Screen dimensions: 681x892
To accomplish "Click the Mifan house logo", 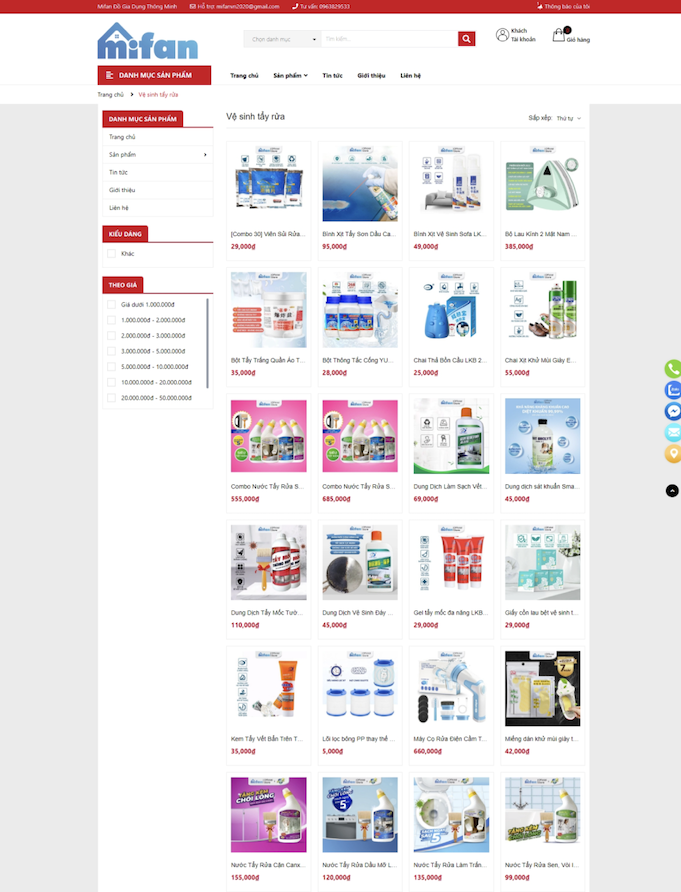I will point(148,41).
